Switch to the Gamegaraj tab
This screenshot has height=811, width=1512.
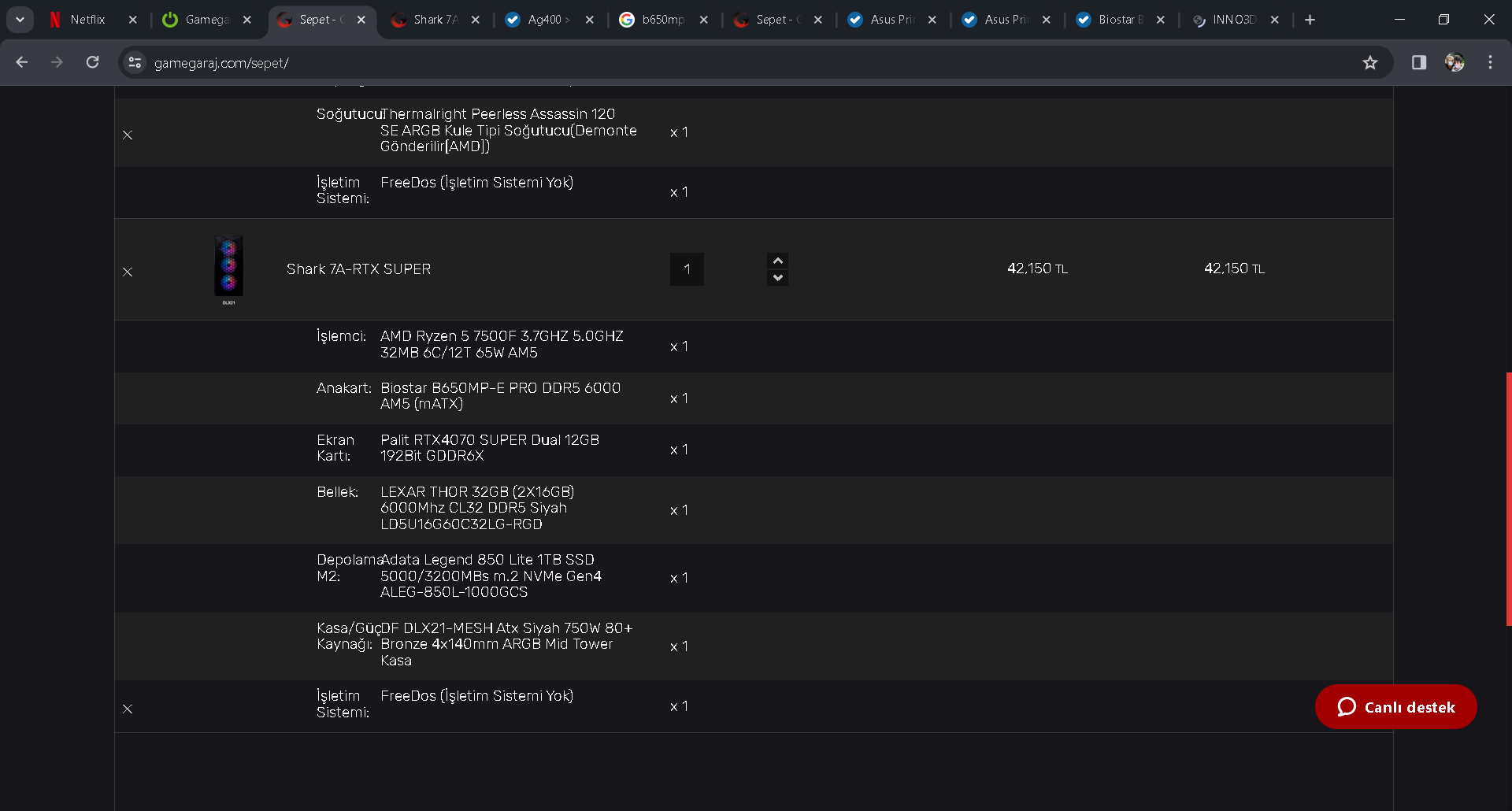pos(206,20)
